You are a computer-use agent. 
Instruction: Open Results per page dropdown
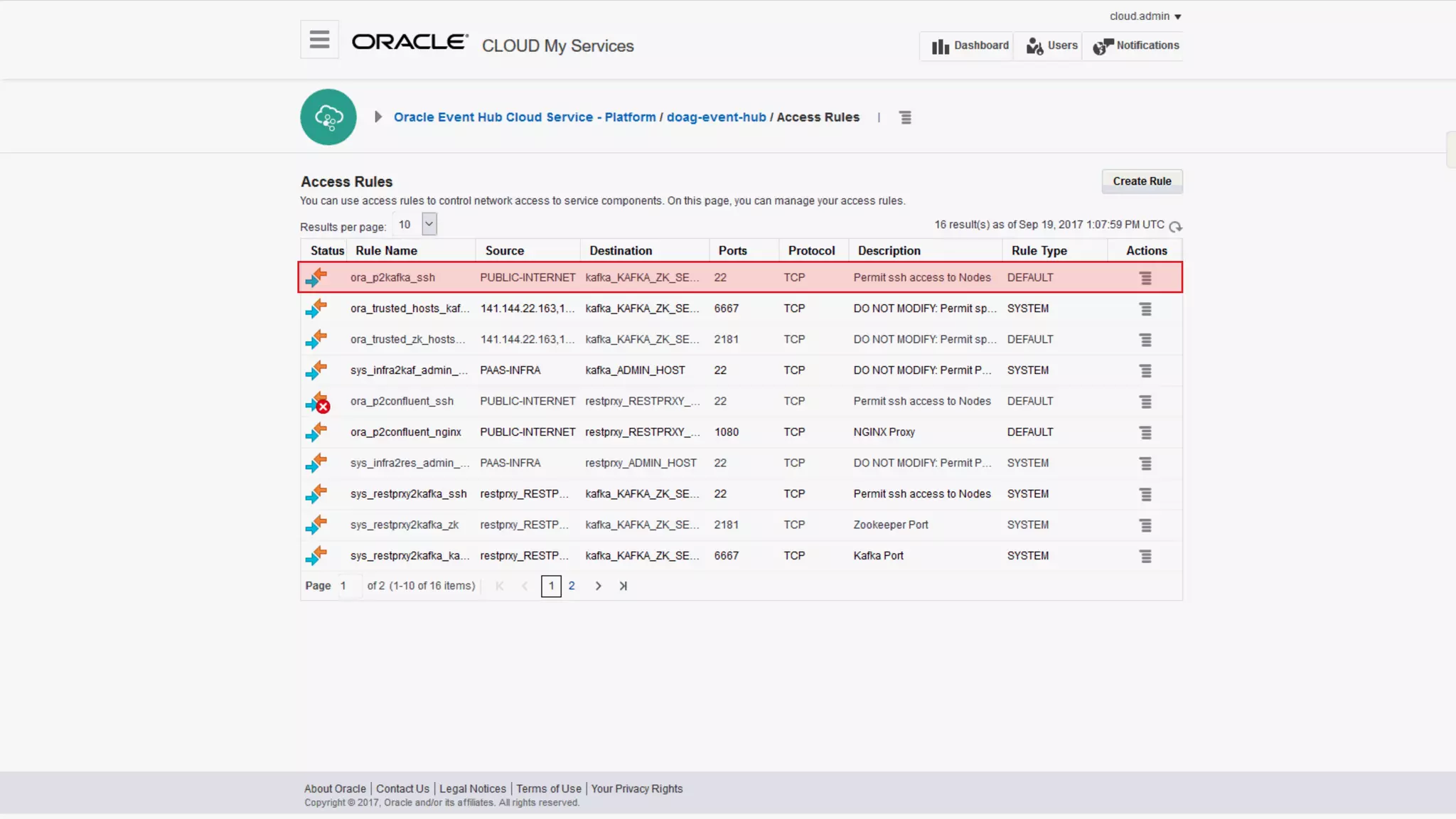tap(429, 224)
